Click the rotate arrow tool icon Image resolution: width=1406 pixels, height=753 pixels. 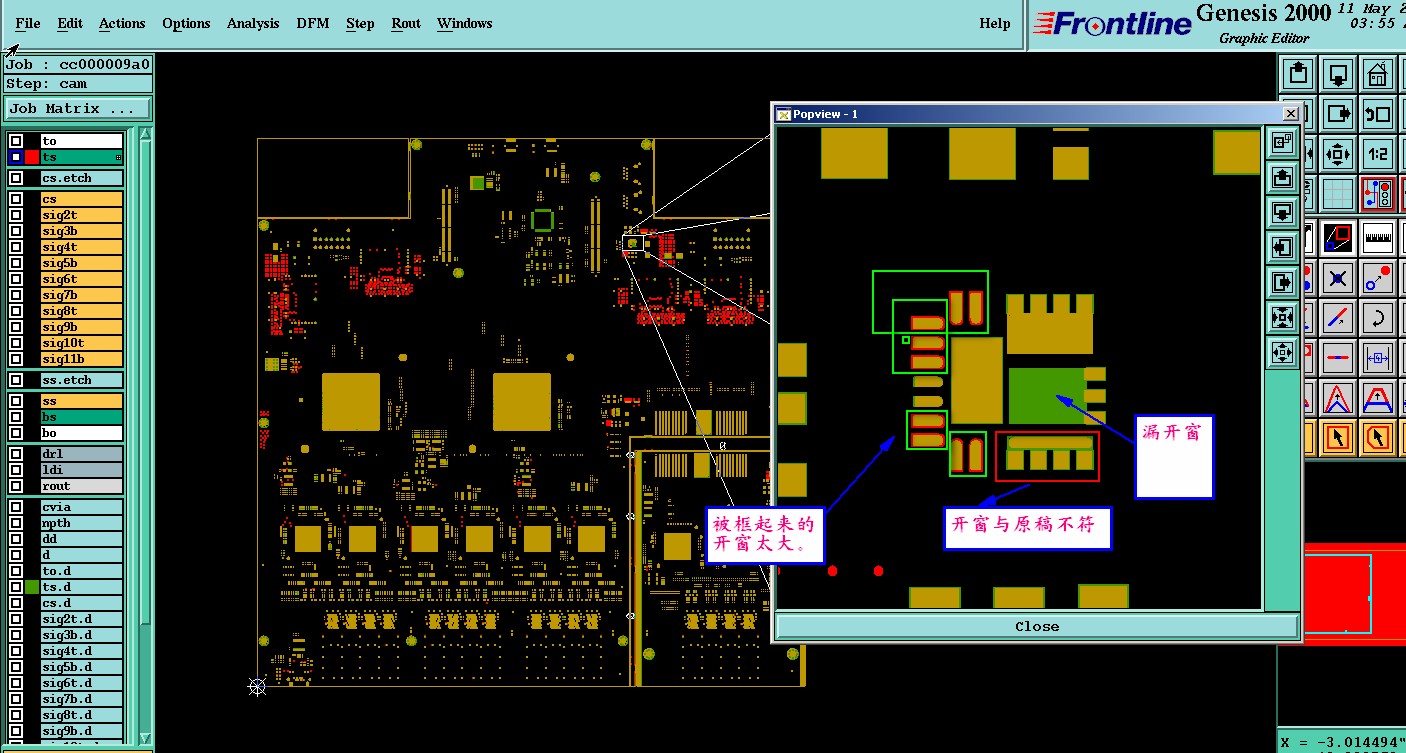click(1378, 318)
